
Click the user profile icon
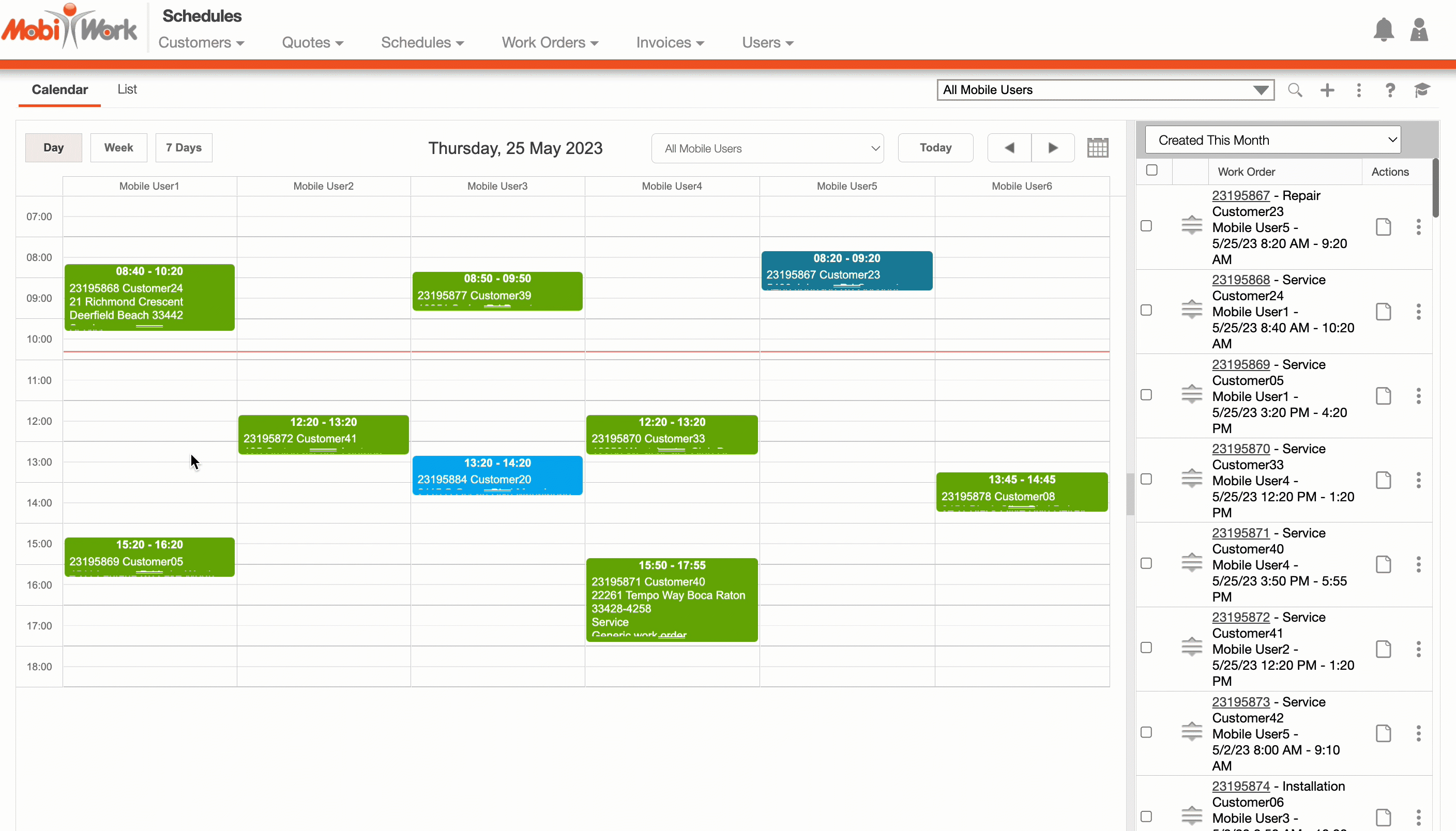pyautogui.click(x=1418, y=29)
